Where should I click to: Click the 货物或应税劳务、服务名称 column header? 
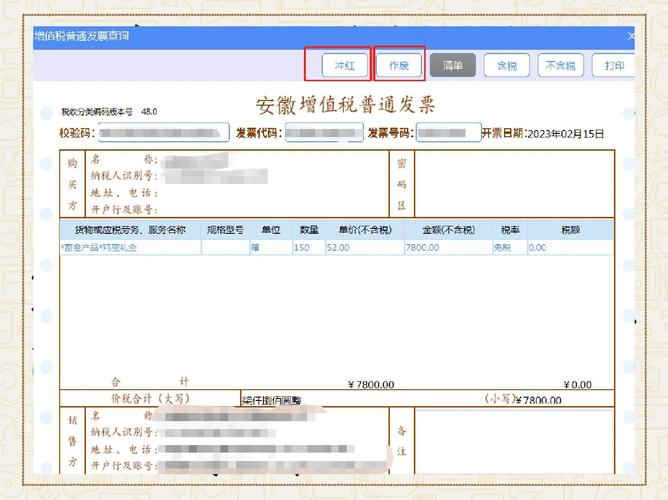pos(130,230)
